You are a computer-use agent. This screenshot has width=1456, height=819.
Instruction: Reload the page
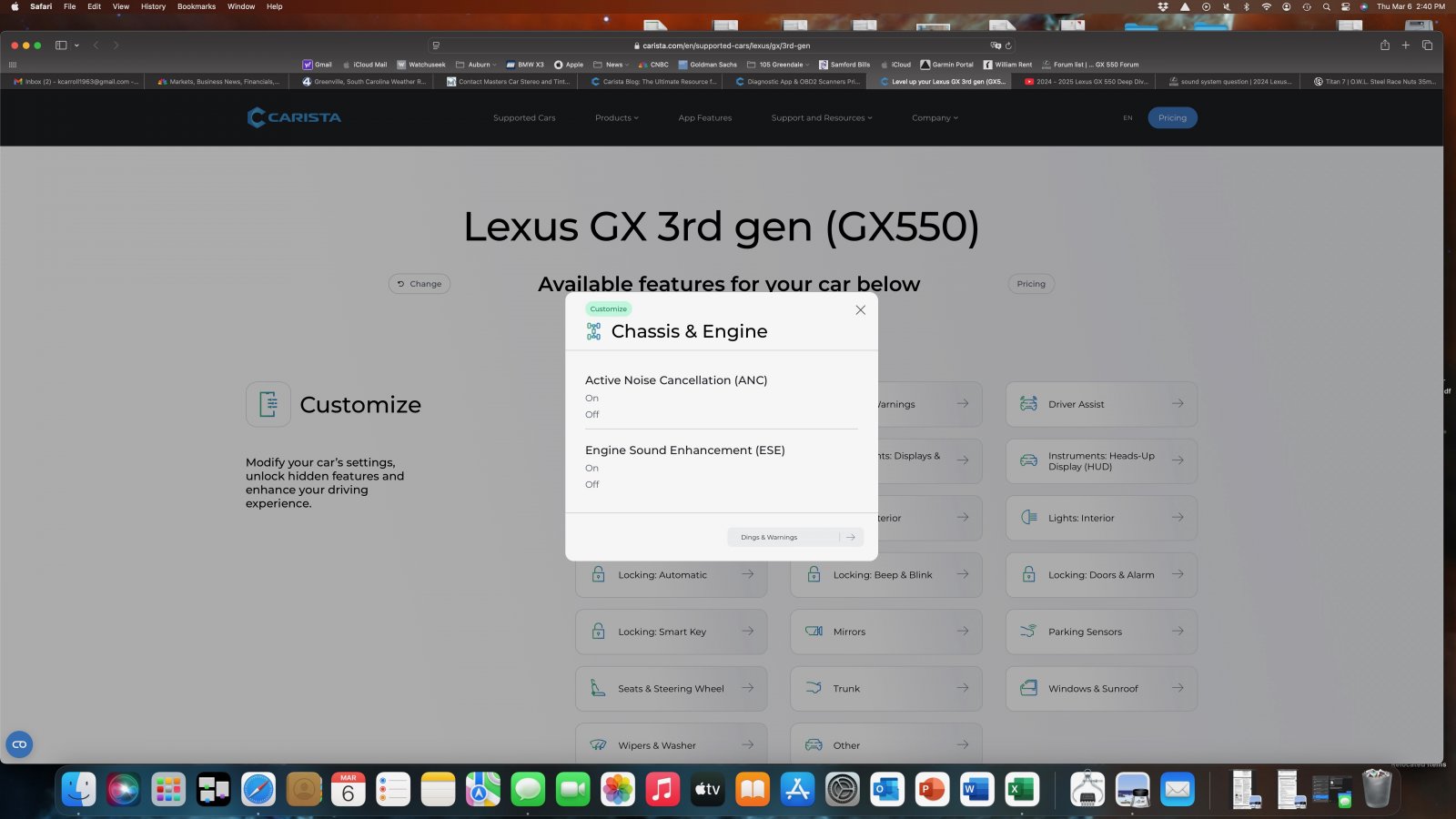click(1008, 45)
